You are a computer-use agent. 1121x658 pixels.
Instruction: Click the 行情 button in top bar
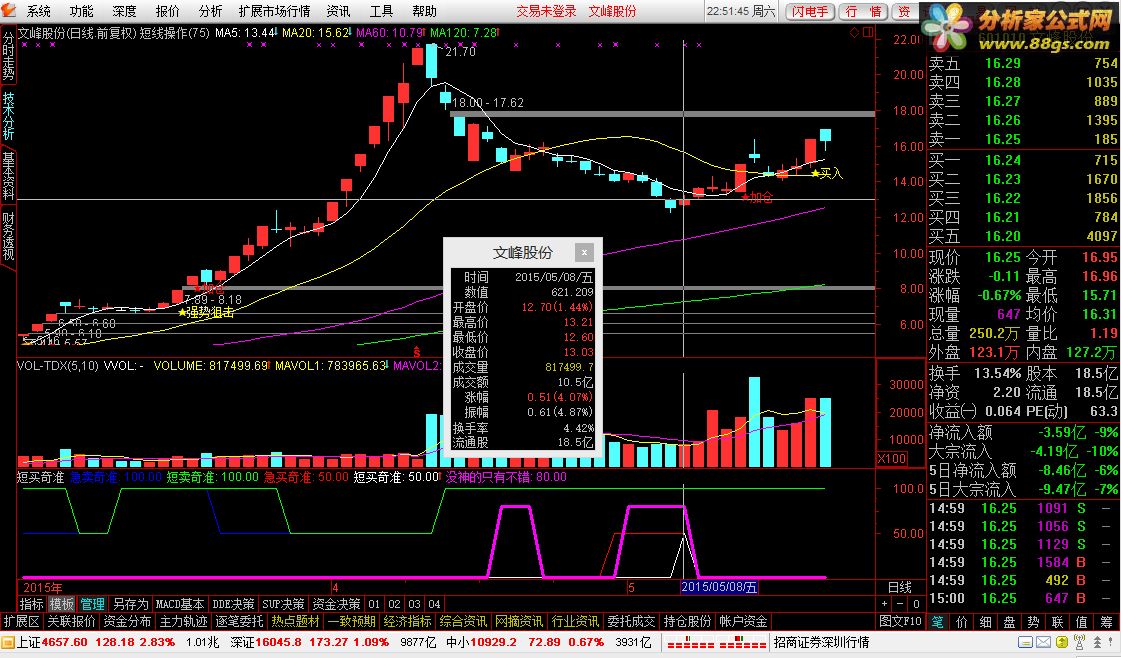(862, 11)
